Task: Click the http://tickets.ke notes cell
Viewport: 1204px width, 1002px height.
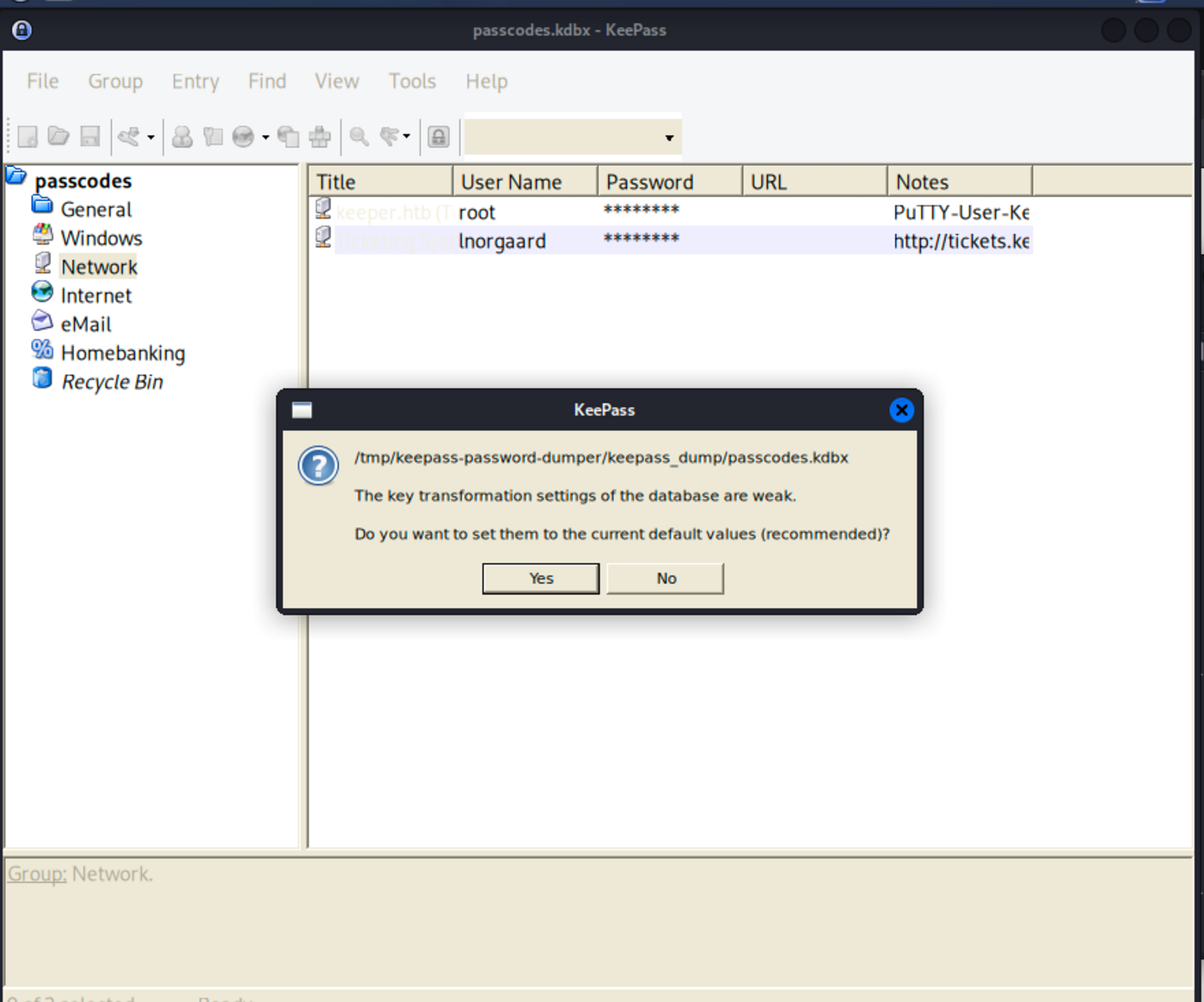Action: point(961,241)
